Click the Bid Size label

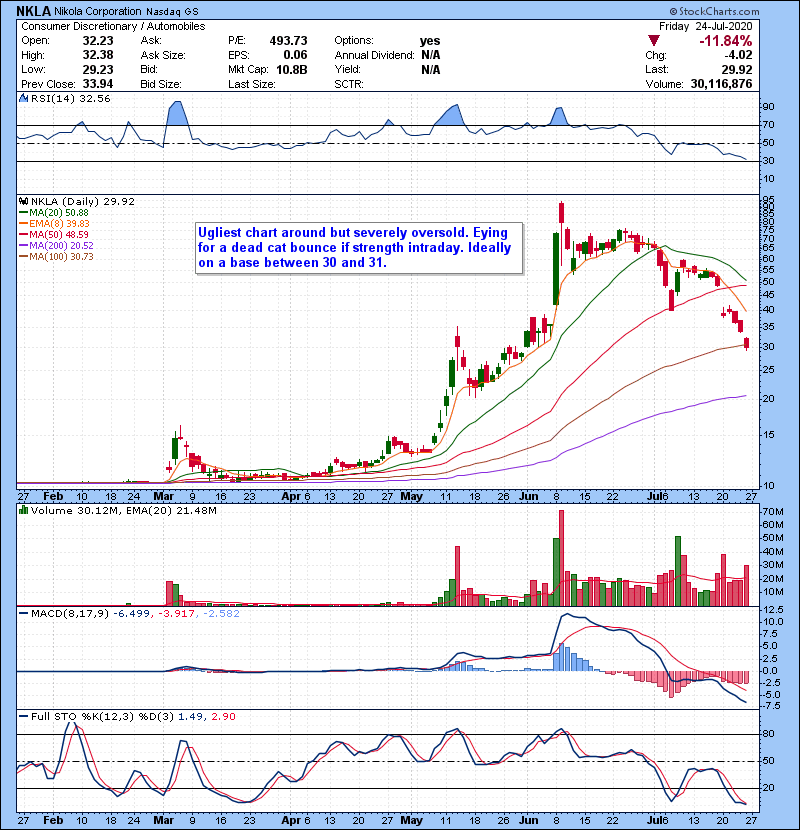pos(161,84)
